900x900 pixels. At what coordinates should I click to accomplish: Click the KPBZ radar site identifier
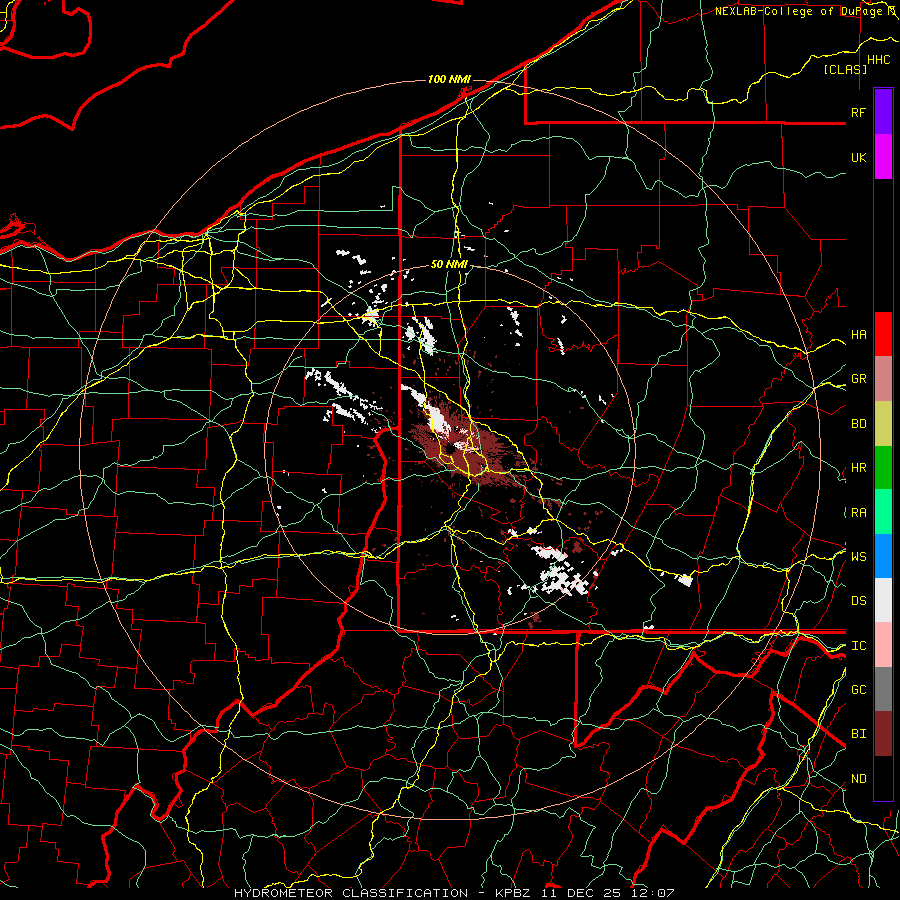click(x=513, y=893)
